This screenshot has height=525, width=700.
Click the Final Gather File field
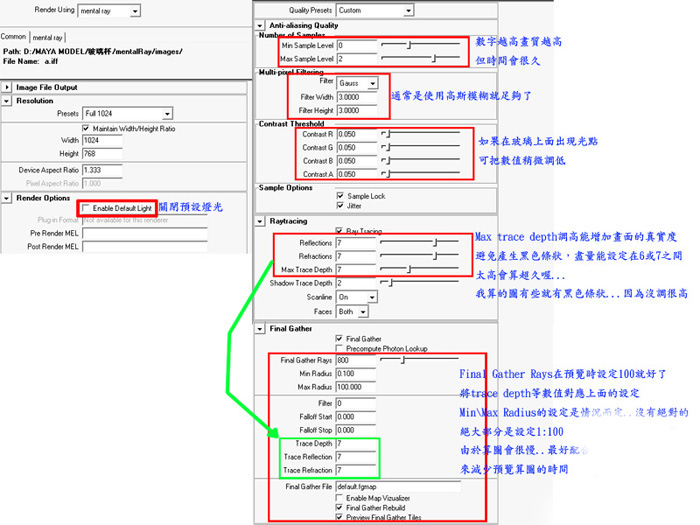click(398, 487)
